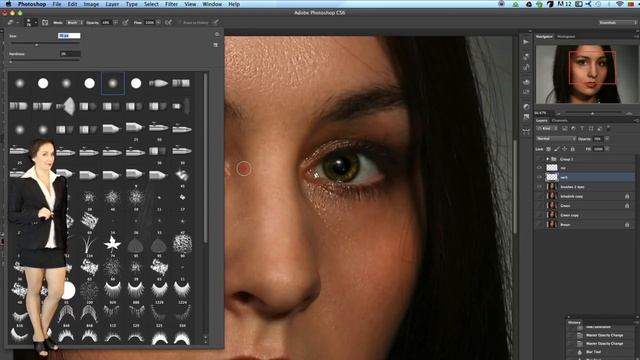Select the fan-shaped flat brush preset
The image size is (640, 360).
(x=66, y=106)
